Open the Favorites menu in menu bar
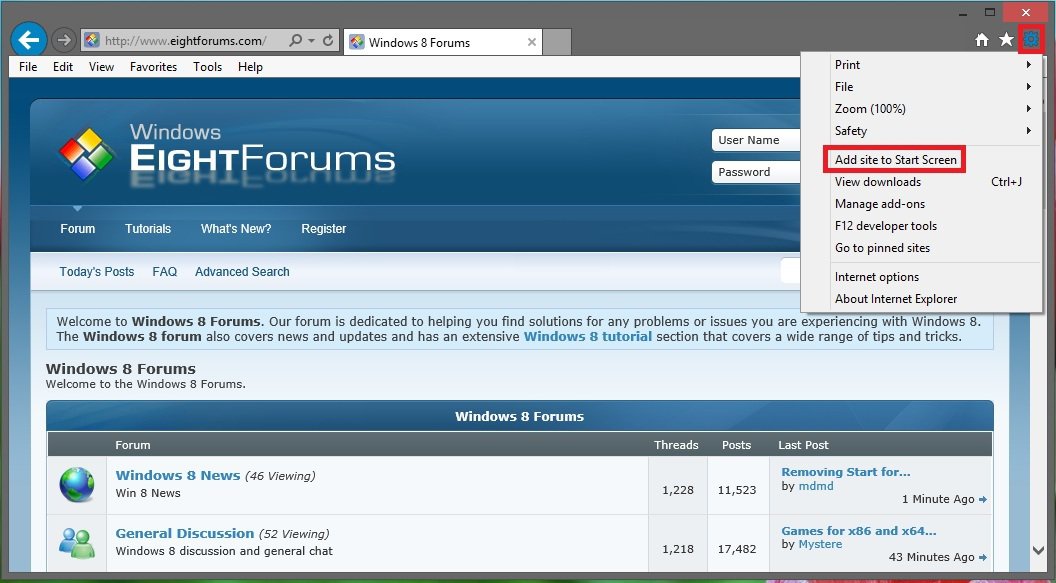The image size is (1056, 583). point(153,67)
